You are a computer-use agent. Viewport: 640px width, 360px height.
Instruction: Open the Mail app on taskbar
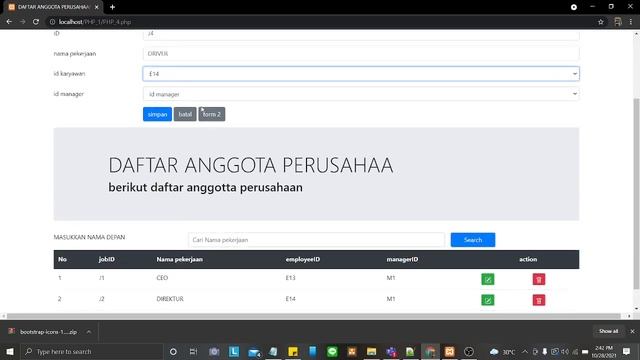tap(254, 352)
